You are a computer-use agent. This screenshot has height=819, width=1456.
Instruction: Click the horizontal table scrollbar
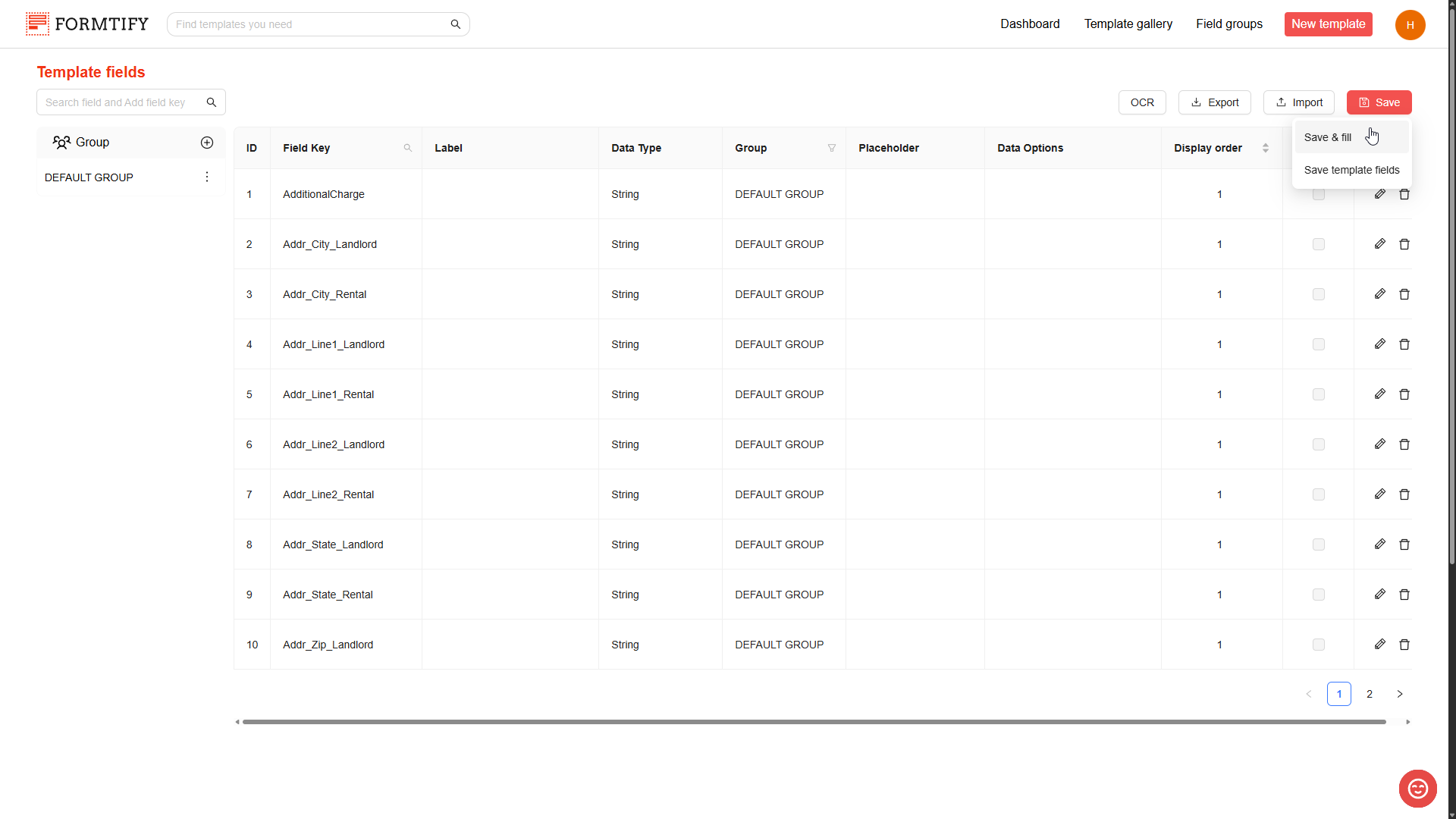pos(814,722)
